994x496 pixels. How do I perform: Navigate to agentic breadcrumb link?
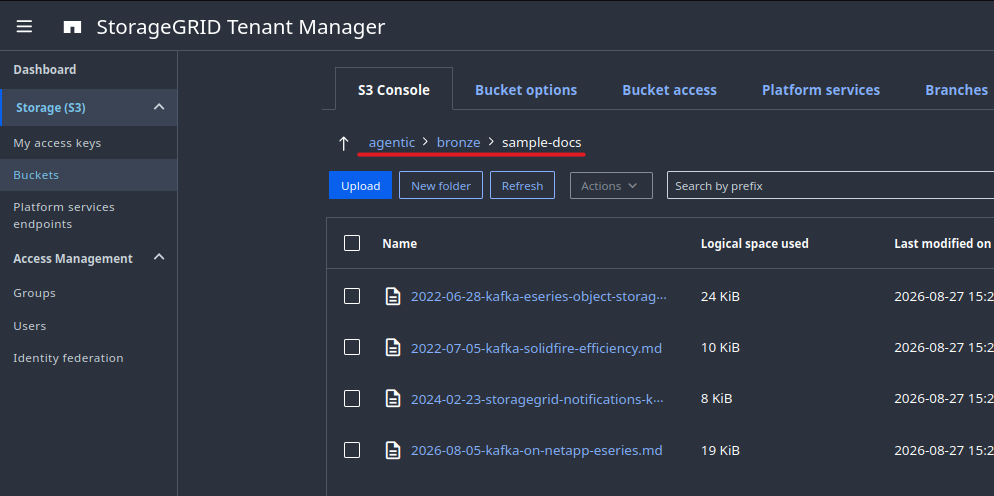pos(392,143)
